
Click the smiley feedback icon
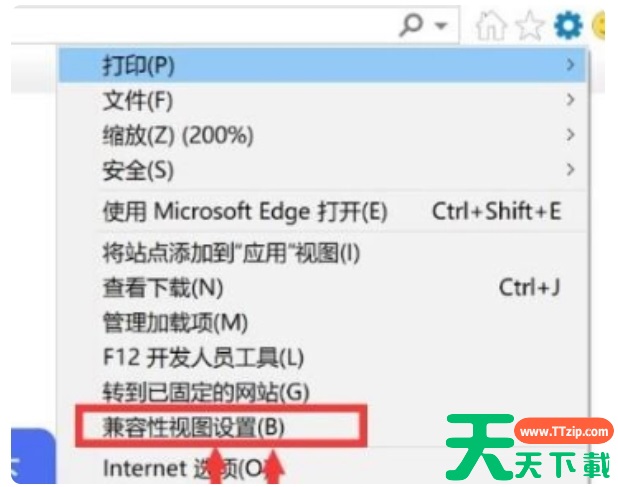click(x=599, y=25)
